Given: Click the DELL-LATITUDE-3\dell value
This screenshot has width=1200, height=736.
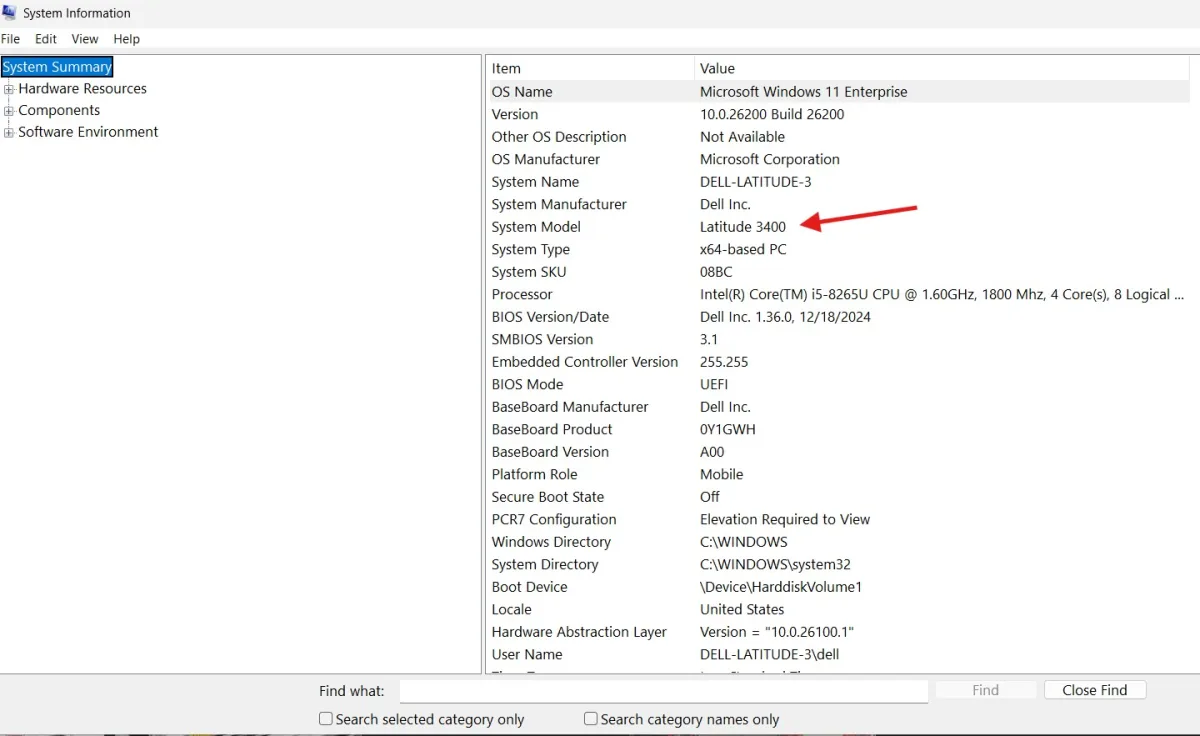Looking at the screenshot, I should [x=770, y=654].
